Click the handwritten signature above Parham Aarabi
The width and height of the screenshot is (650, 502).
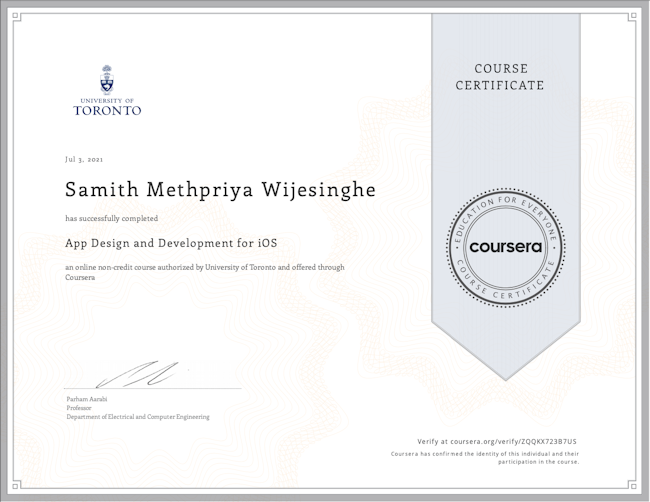point(138,375)
